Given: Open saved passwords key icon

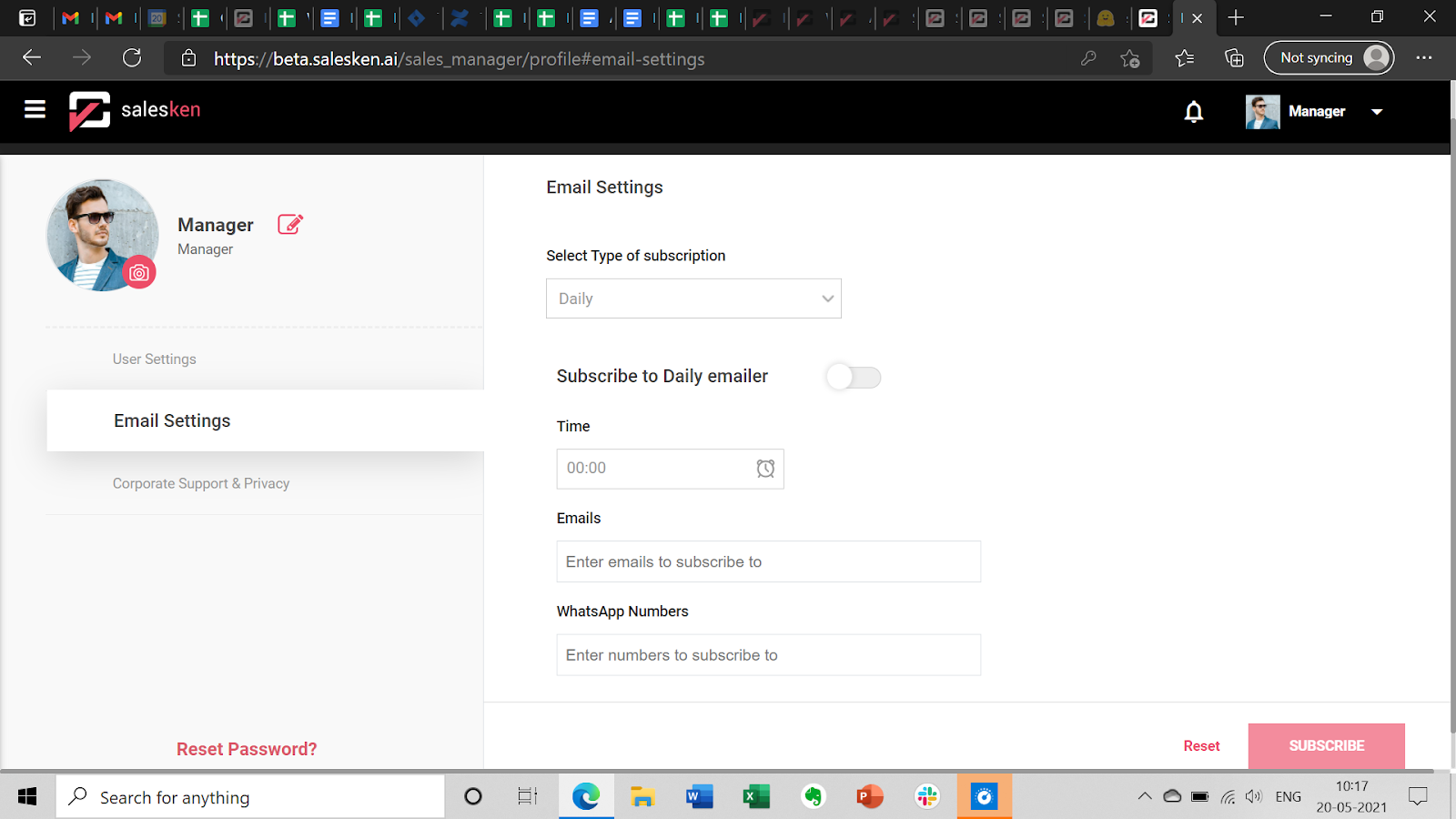Looking at the screenshot, I should (x=1087, y=58).
